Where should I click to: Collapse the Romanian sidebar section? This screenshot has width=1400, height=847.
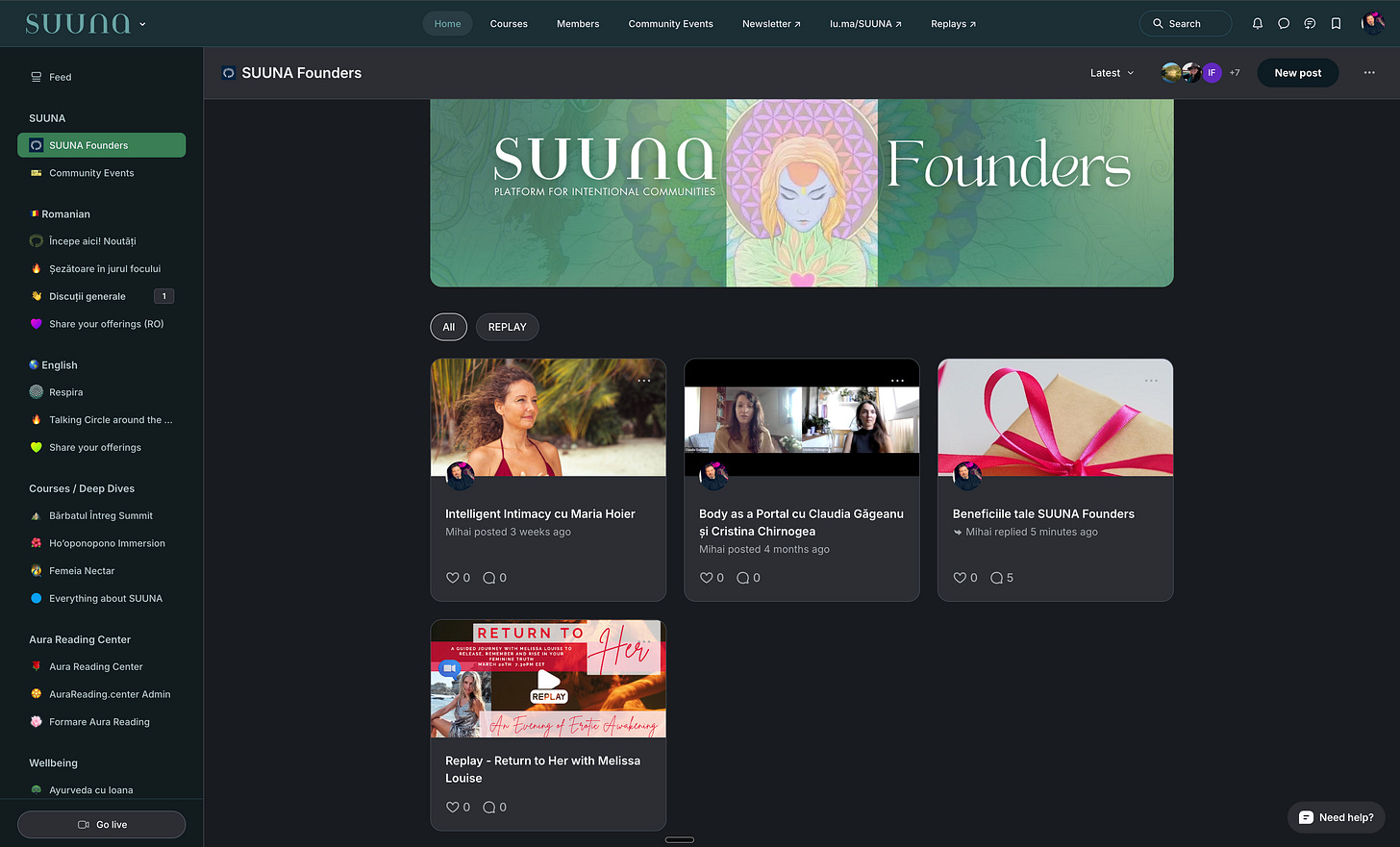[x=60, y=214]
